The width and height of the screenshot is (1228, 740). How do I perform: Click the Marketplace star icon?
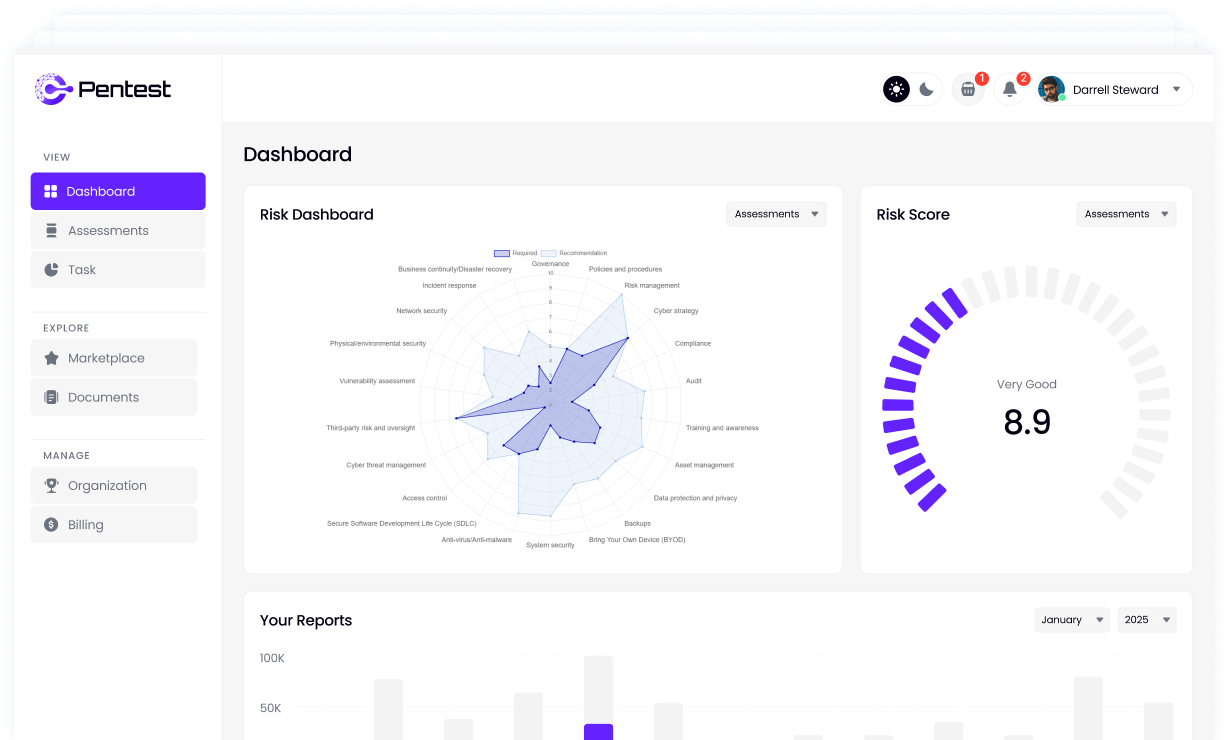point(51,358)
